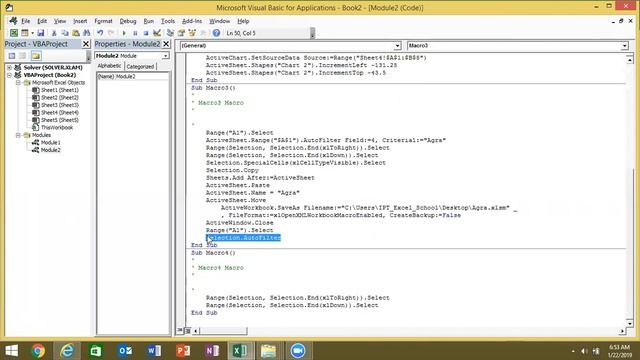Click the Object Browser toolbar icon
640x360 pixels.
point(192,33)
